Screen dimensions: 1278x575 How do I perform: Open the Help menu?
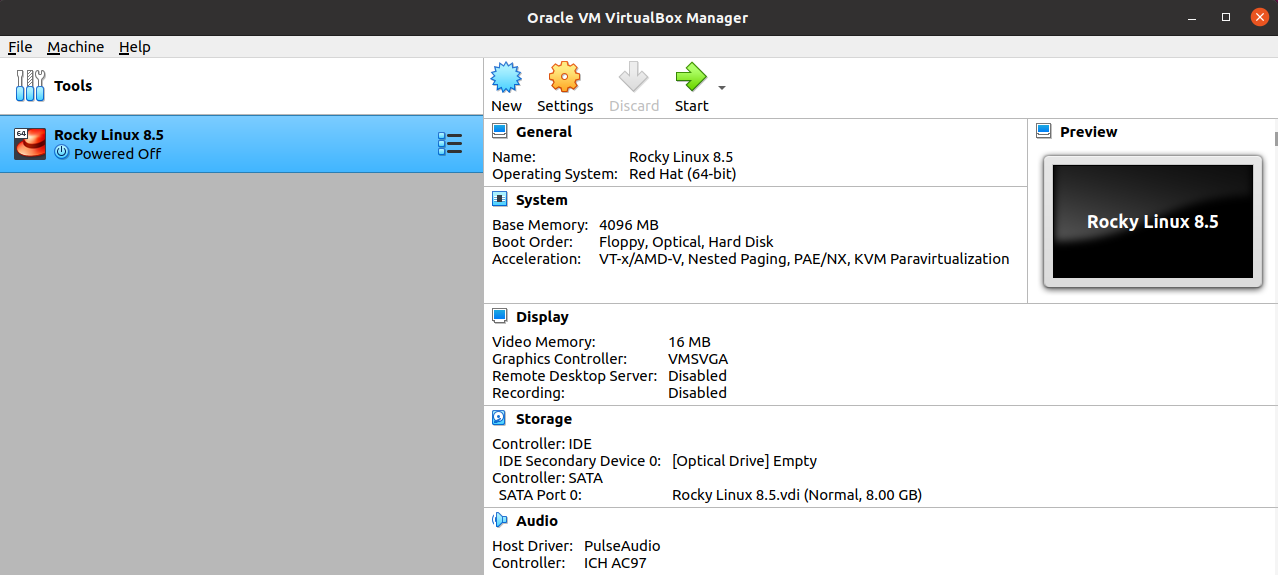[134, 47]
